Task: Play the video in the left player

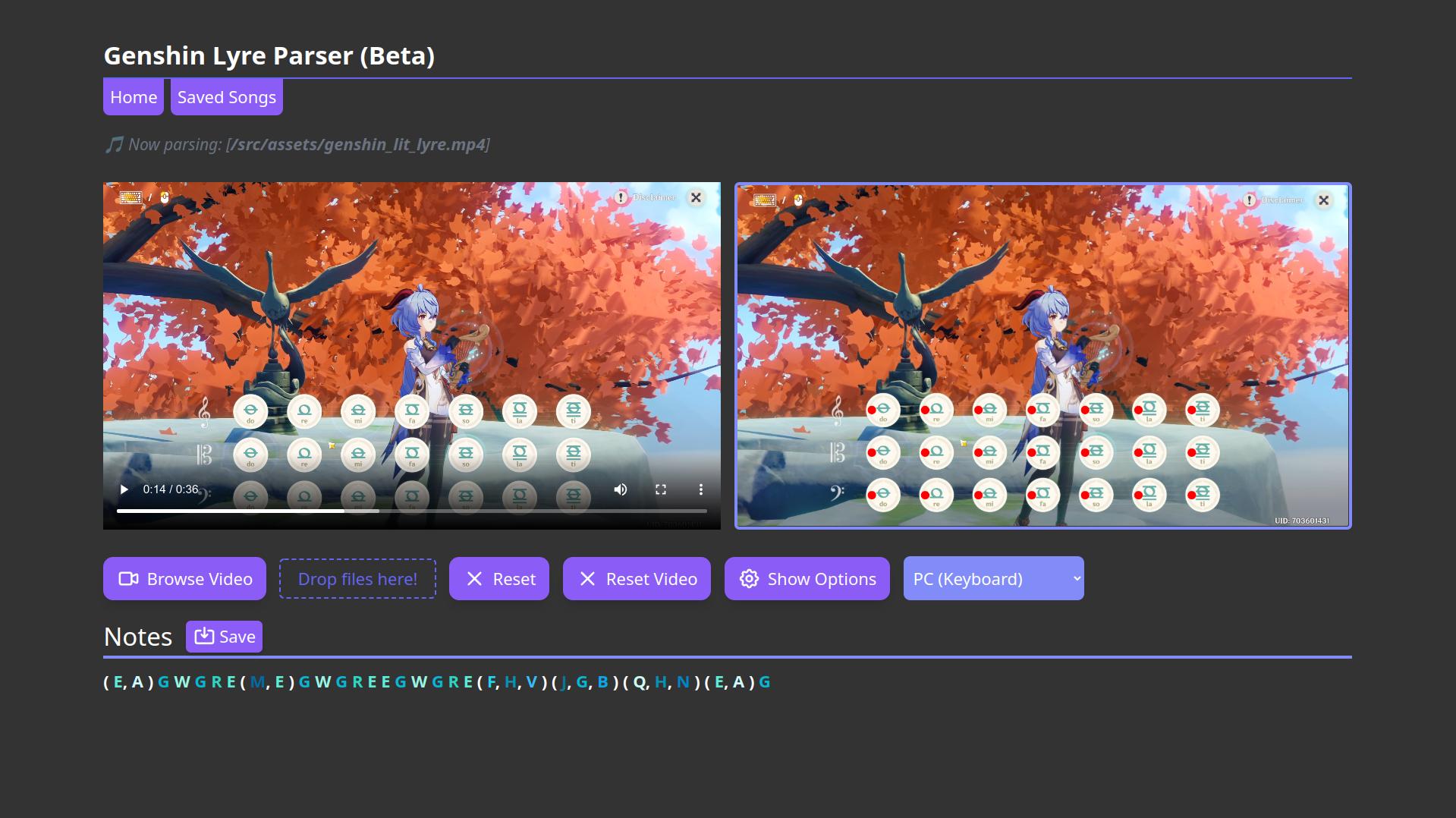Action: (124, 489)
